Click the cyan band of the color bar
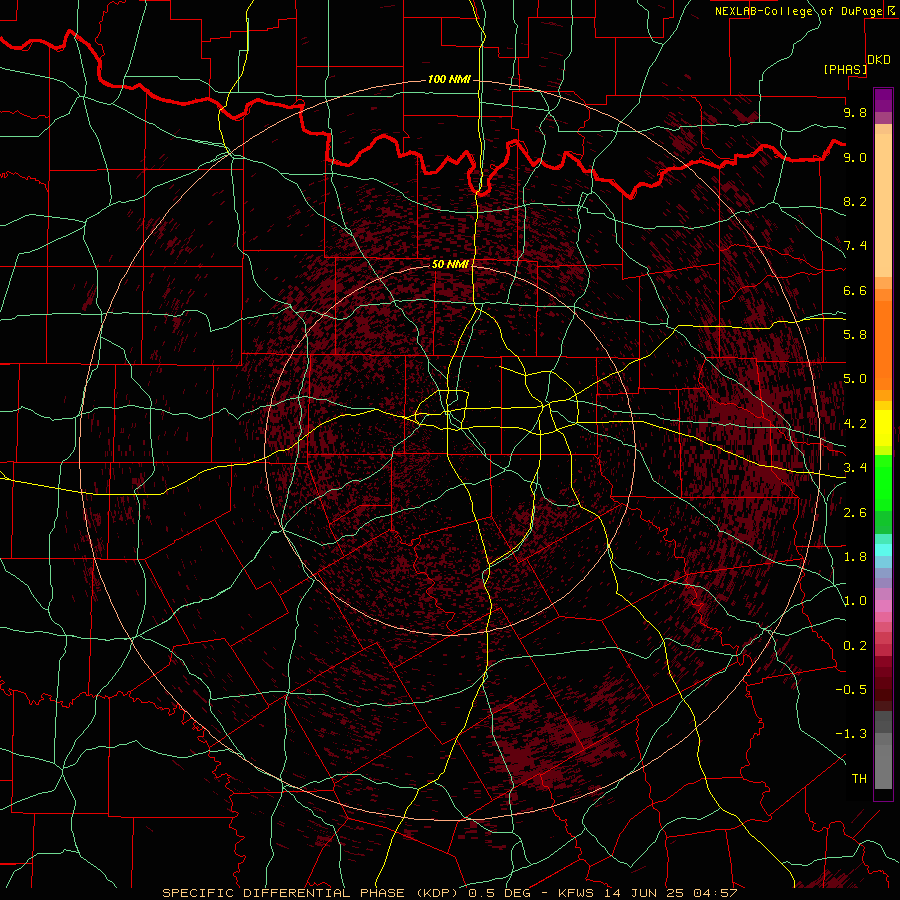The image size is (900, 900). point(883,550)
